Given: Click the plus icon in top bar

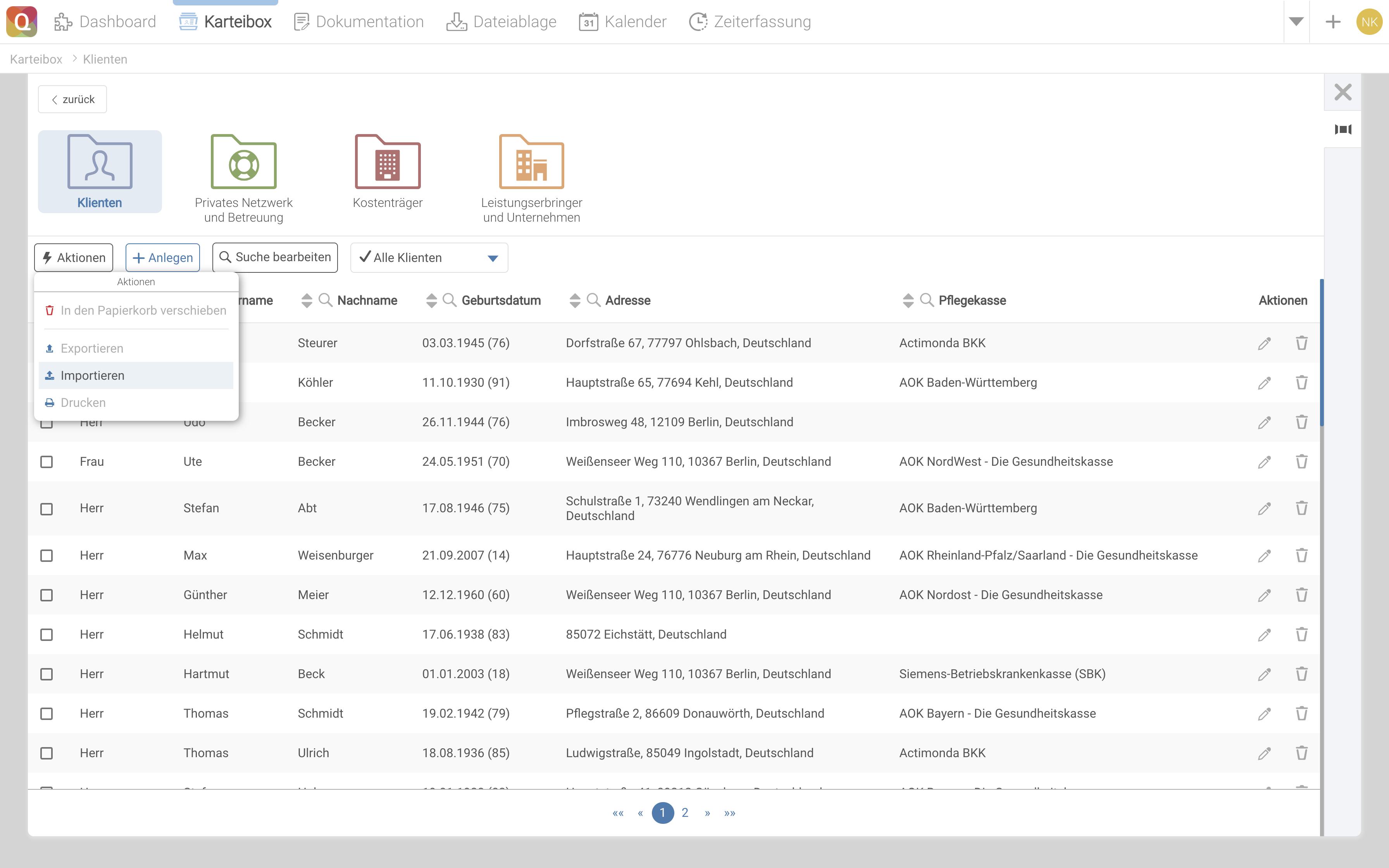Looking at the screenshot, I should tap(1333, 22).
